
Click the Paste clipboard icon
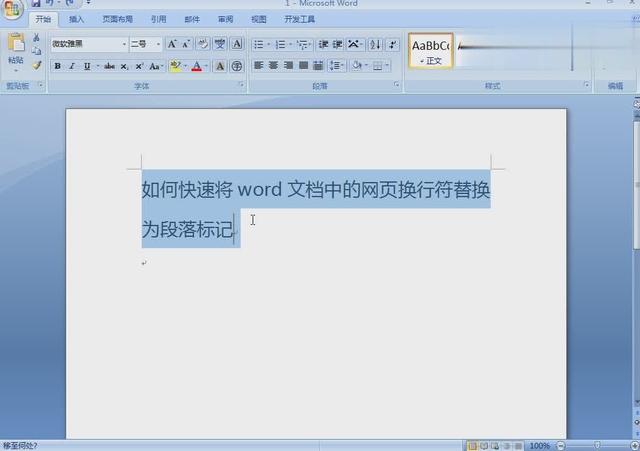(x=16, y=43)
